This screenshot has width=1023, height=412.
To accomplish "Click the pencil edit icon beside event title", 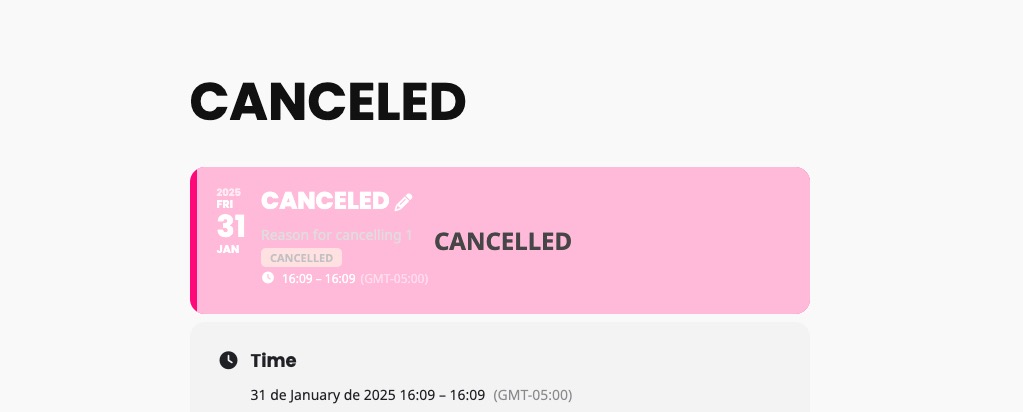I will click(x=403, y=202).
